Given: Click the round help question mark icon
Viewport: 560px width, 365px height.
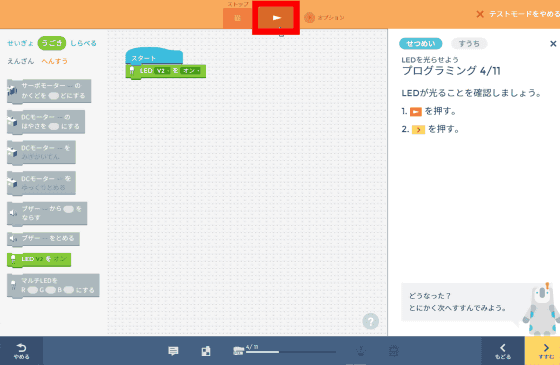Looking at the screenshot, I should pos(370,321).
